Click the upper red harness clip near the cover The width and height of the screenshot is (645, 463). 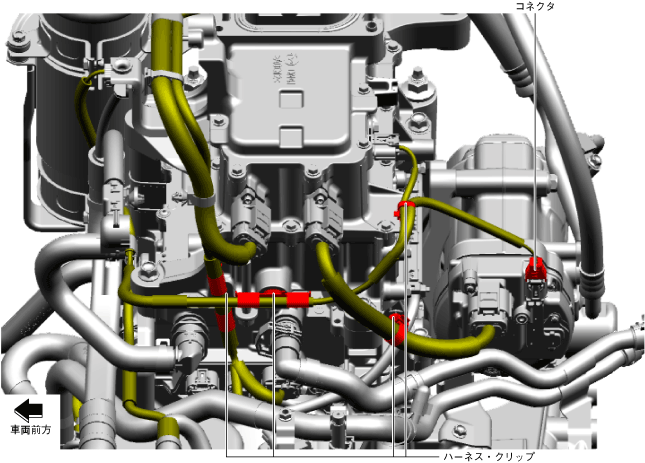point(404,208)
